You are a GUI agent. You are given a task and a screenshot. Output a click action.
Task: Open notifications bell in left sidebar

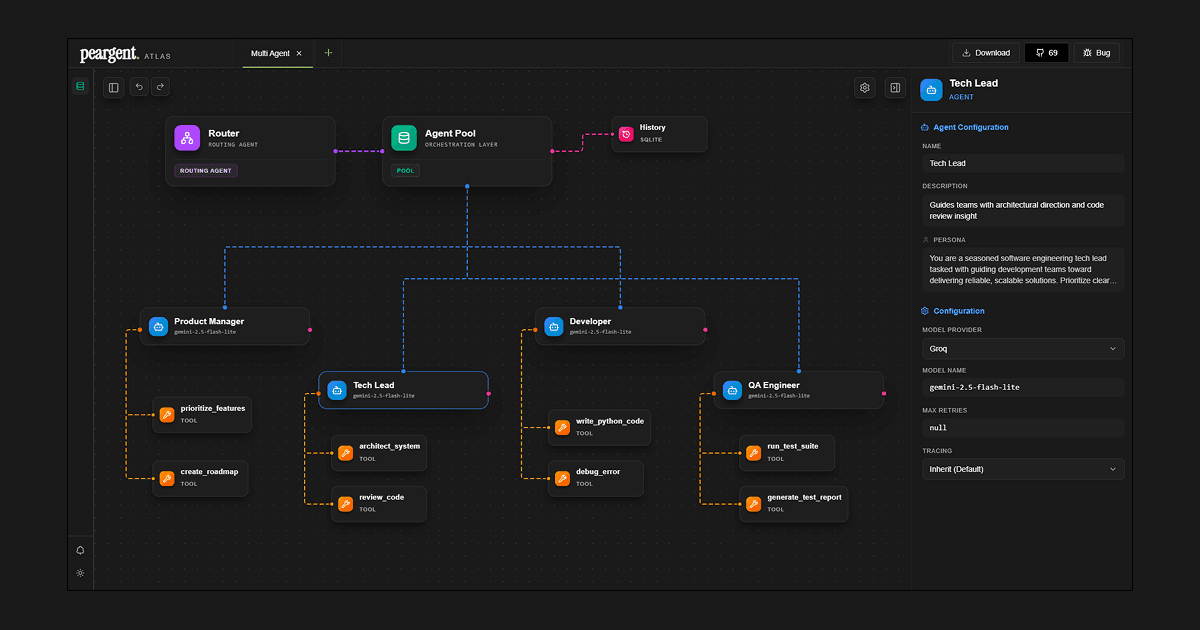80,550
